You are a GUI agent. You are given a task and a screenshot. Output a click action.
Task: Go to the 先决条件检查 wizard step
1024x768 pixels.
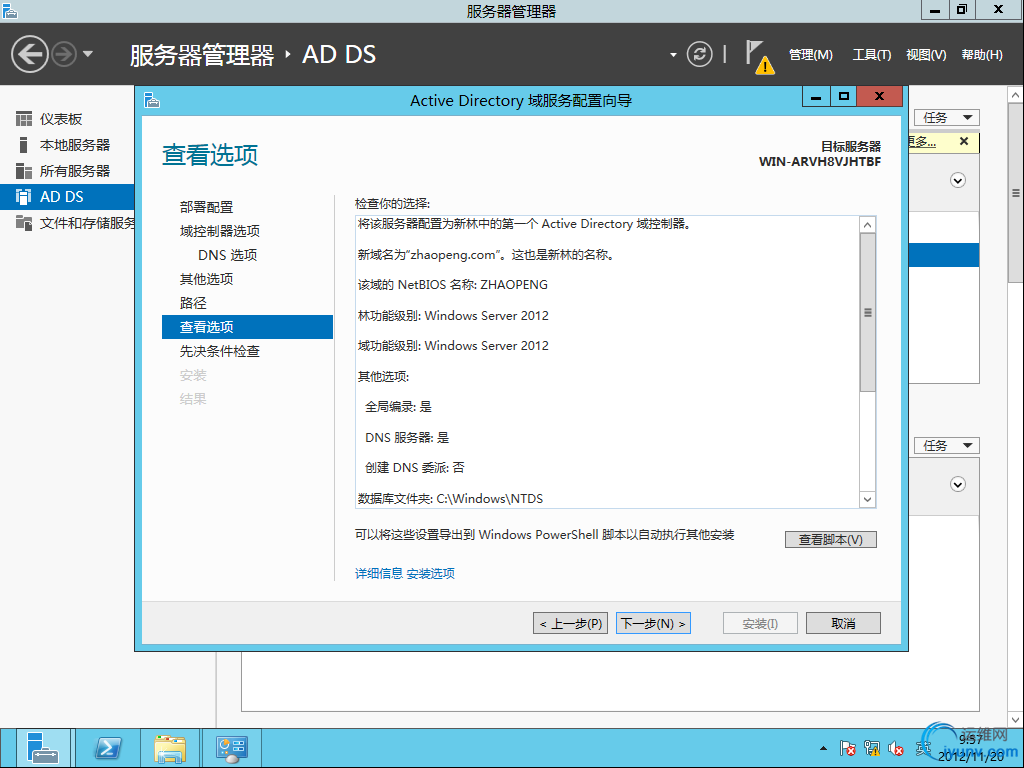(x=219, y=351)
